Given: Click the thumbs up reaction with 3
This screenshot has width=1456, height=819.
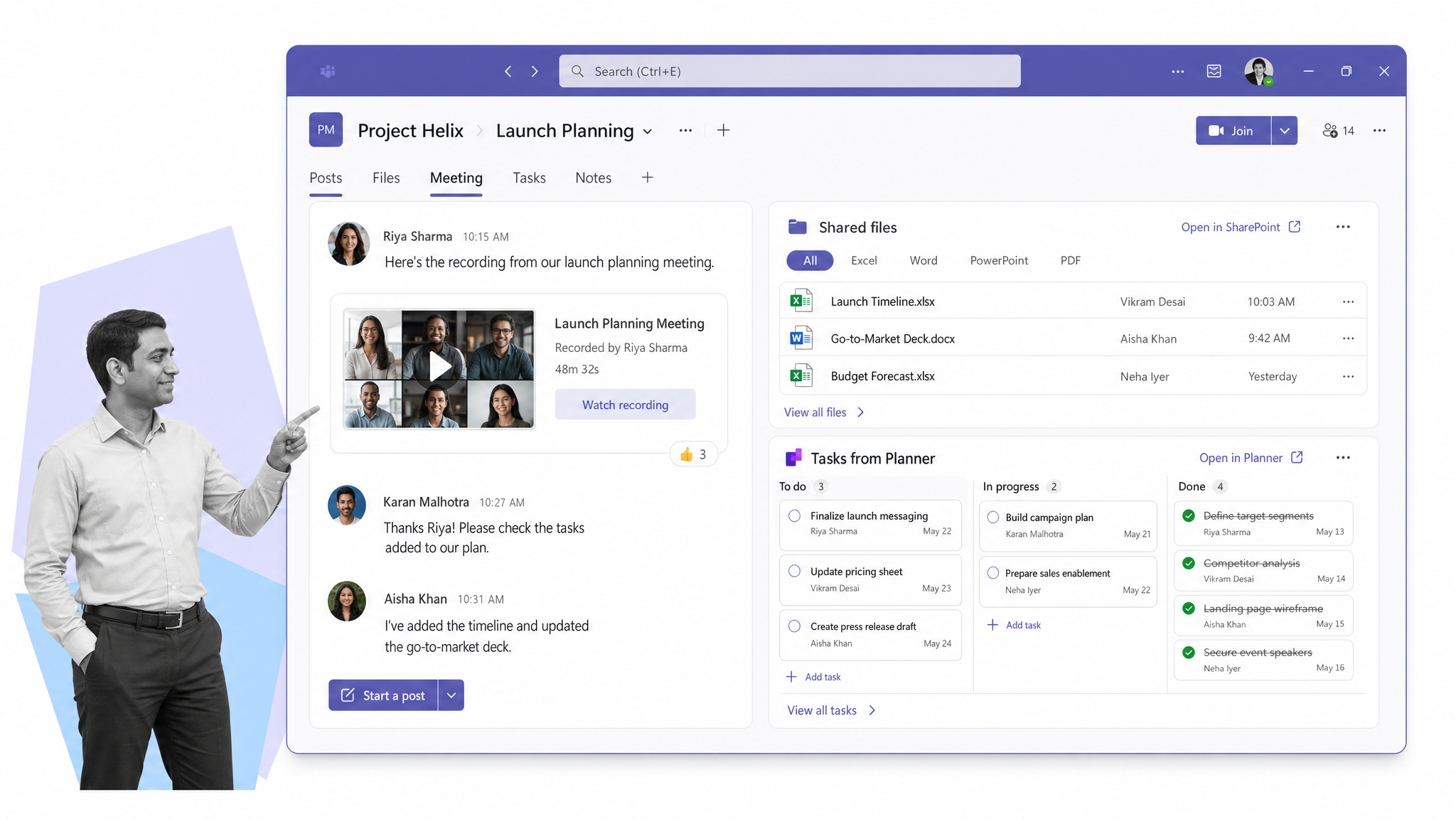Looking at the screenshot, I should click(x=693, y=454).
